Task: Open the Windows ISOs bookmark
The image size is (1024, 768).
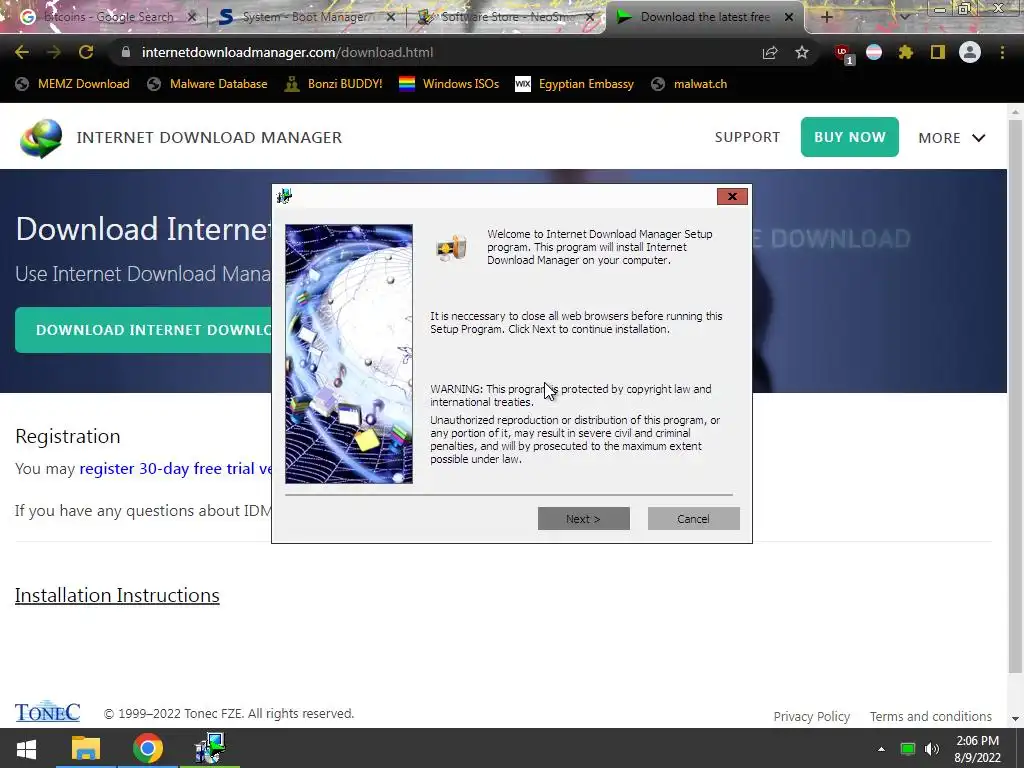Action: 449,84
